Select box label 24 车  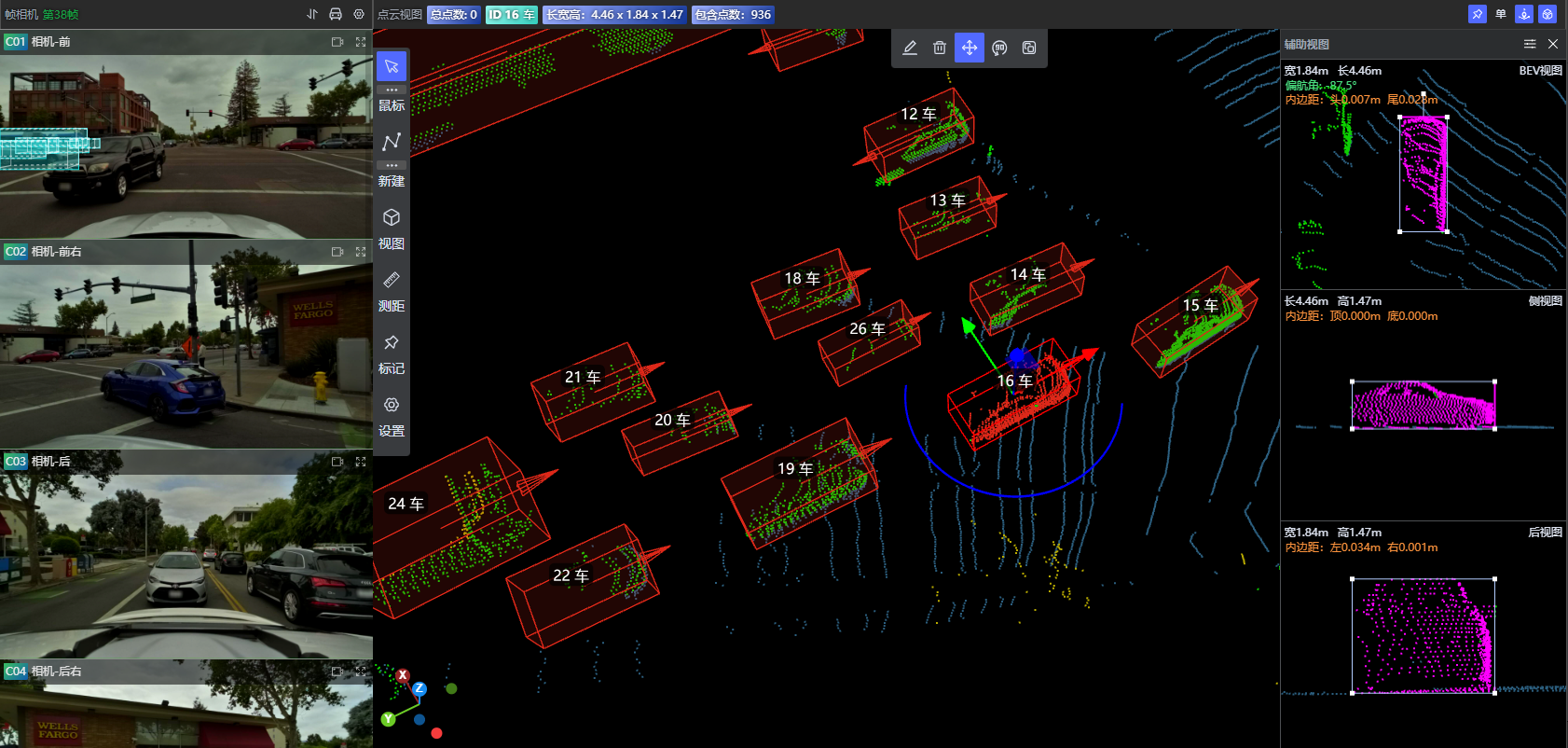point(406,504)
